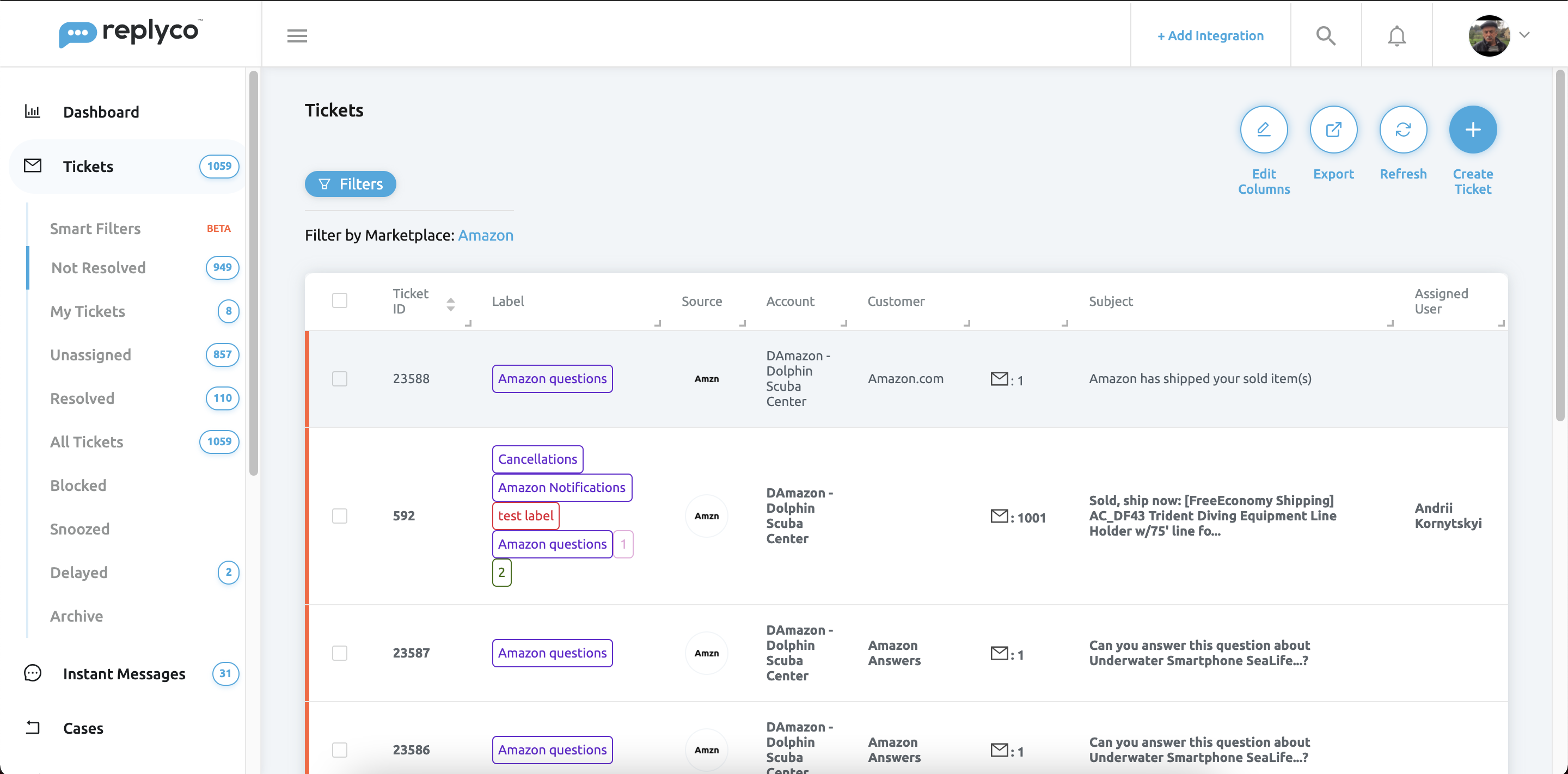This screenshot has height=774, width=1568.
Task: Click Add Integration link
Action: coord(1210,36)
